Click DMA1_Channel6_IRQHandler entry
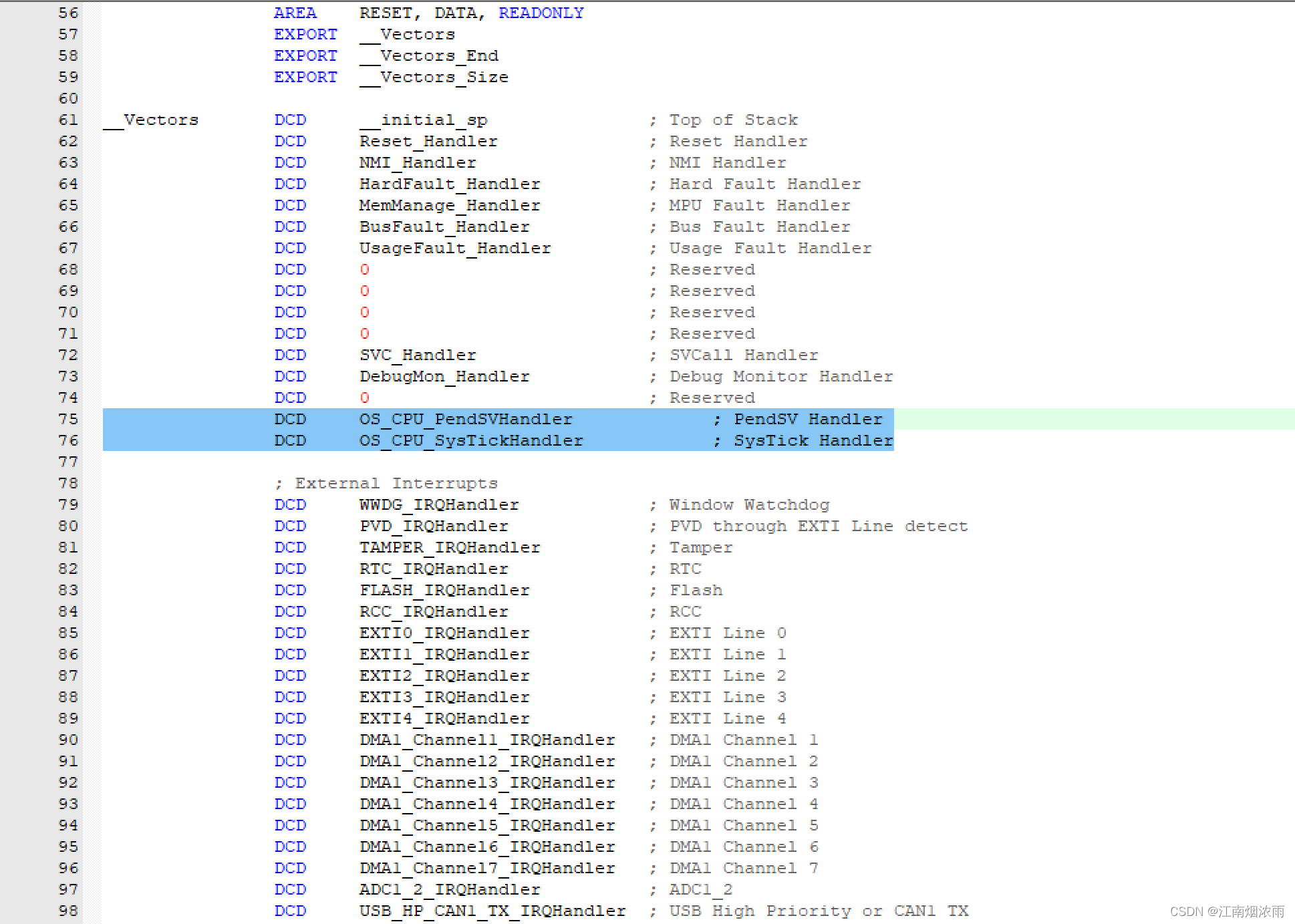The width and height of the screenshot is (1295, 924). click(487, 846)
